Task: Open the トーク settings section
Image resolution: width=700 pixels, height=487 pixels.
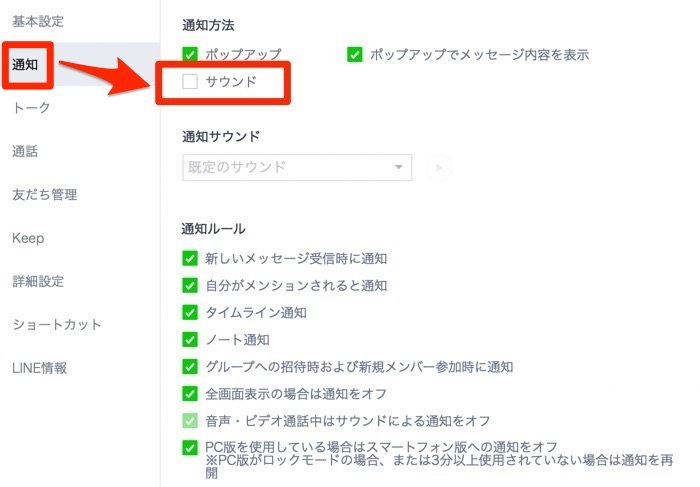Action: pos(31,108)
